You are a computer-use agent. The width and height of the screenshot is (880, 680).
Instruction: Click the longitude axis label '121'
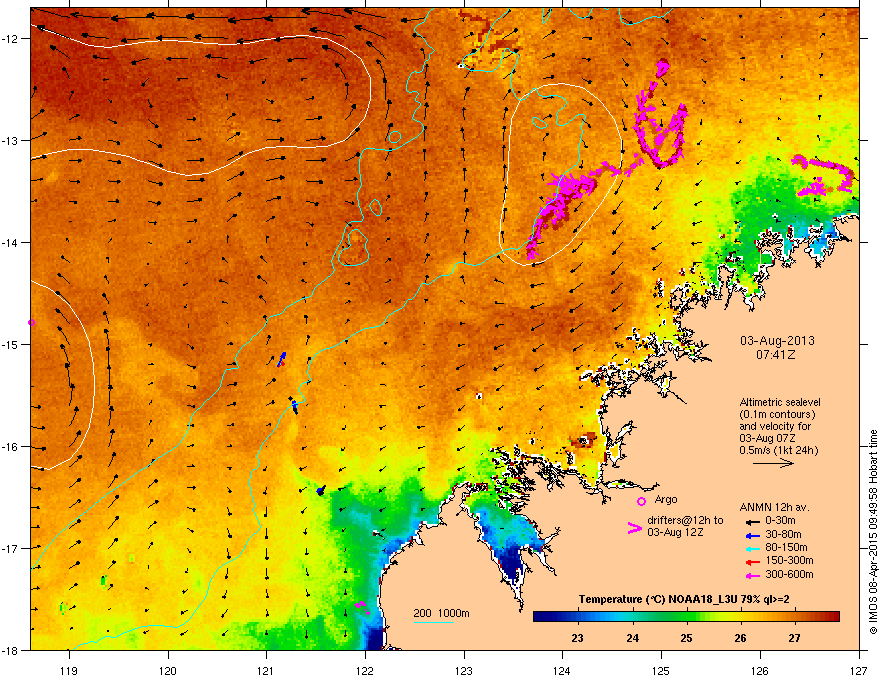coord(266,670)
